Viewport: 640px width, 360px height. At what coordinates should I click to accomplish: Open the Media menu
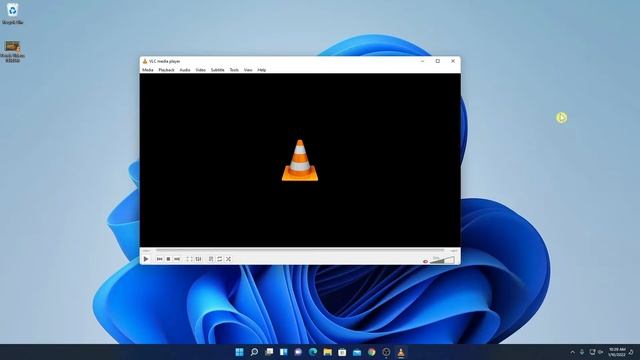pyautogui.click(x=148, y=70)
